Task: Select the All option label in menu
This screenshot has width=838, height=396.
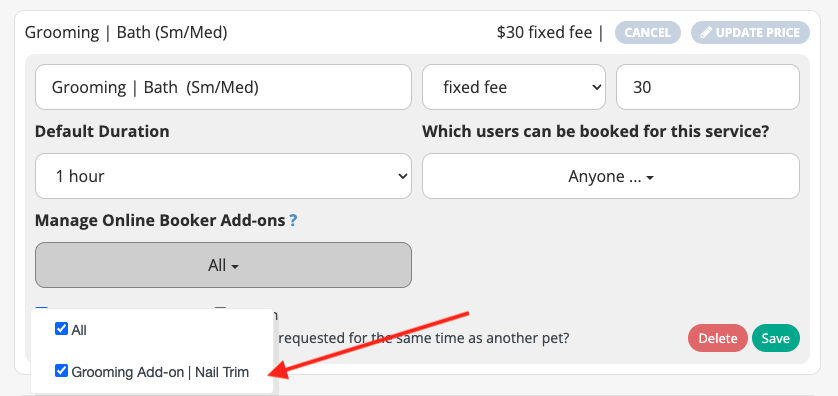Action: tap(79, 330)
